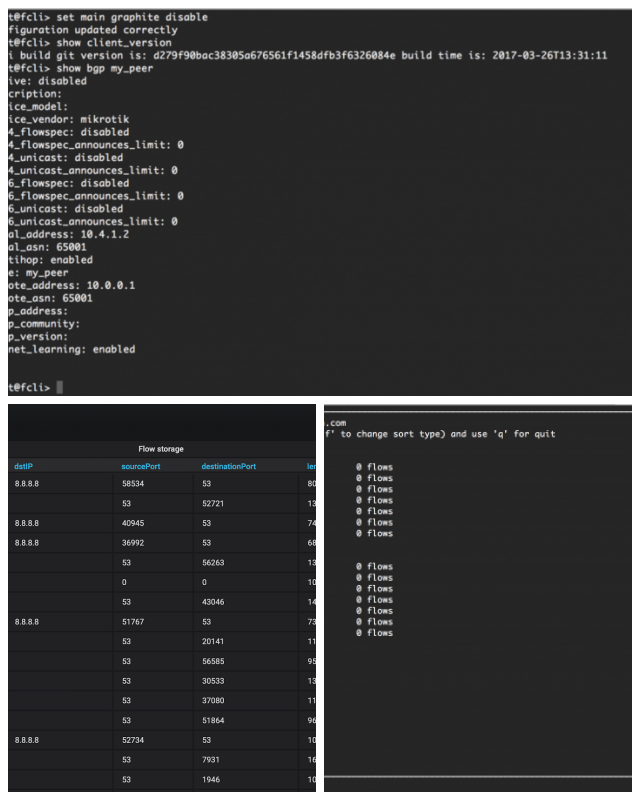Sort table by dstIP column header
640x800 pixels.
[22, 466]
